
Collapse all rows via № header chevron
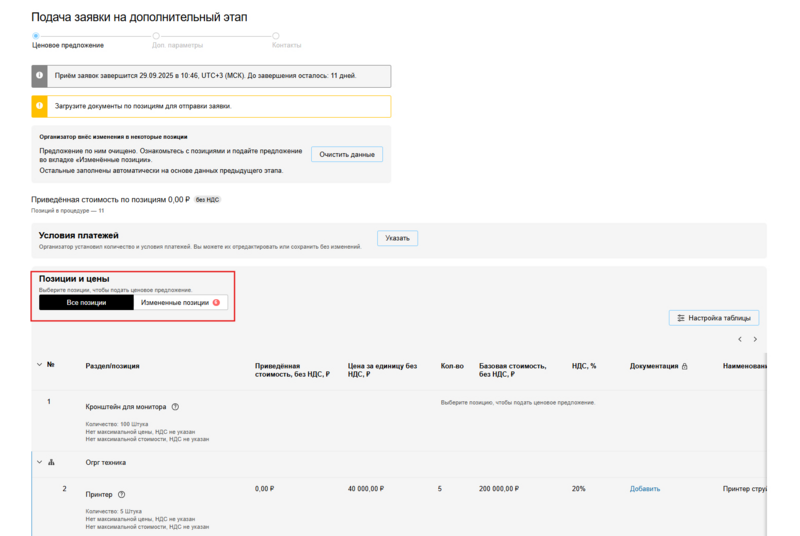tap(39, 365)
